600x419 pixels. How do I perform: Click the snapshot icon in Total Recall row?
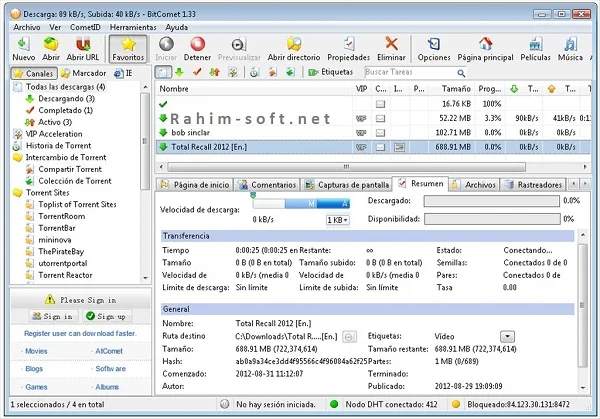(399, 147)
